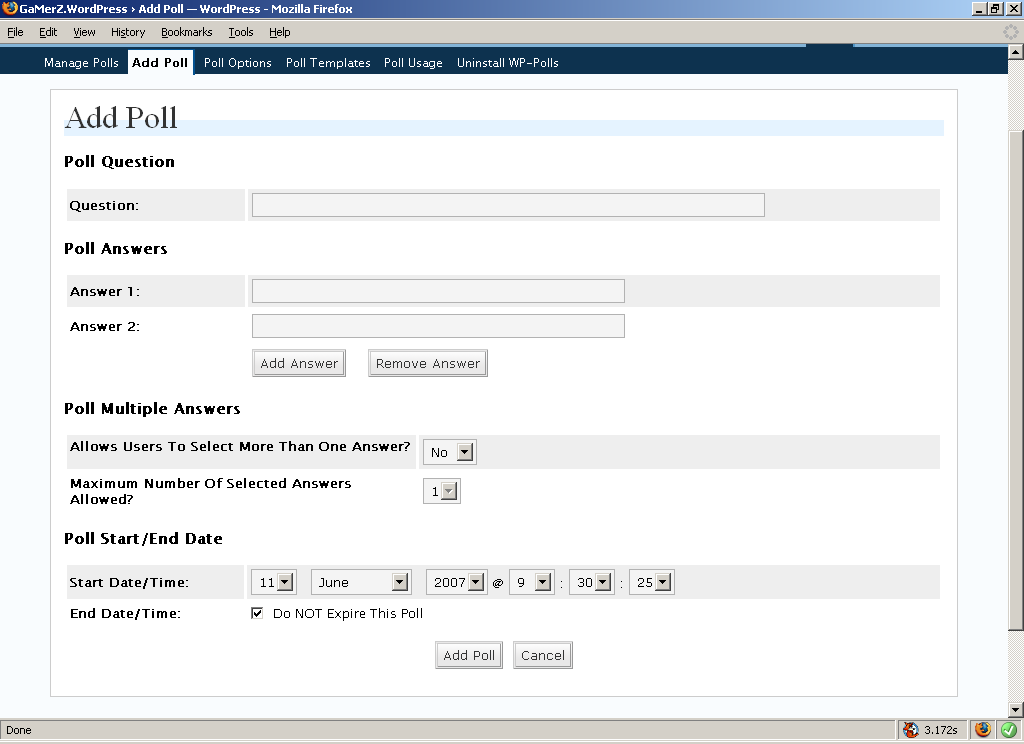1024x744 pixels.
Task: Open the Bookmarks menu
Action: tap(186, 32)
